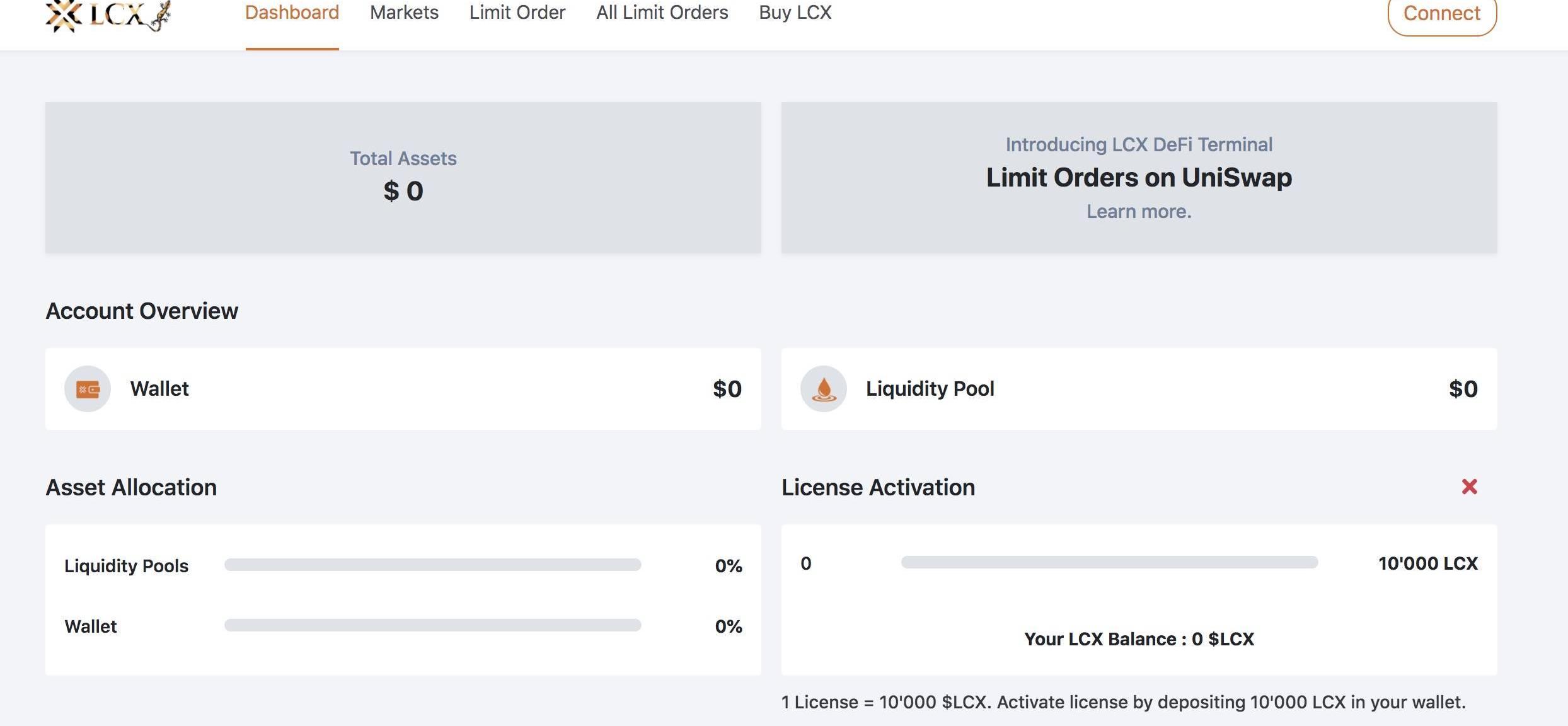
Task: Click the Wallet allocation 0% value
Action: pyautogui.click(x=729, y=626)
